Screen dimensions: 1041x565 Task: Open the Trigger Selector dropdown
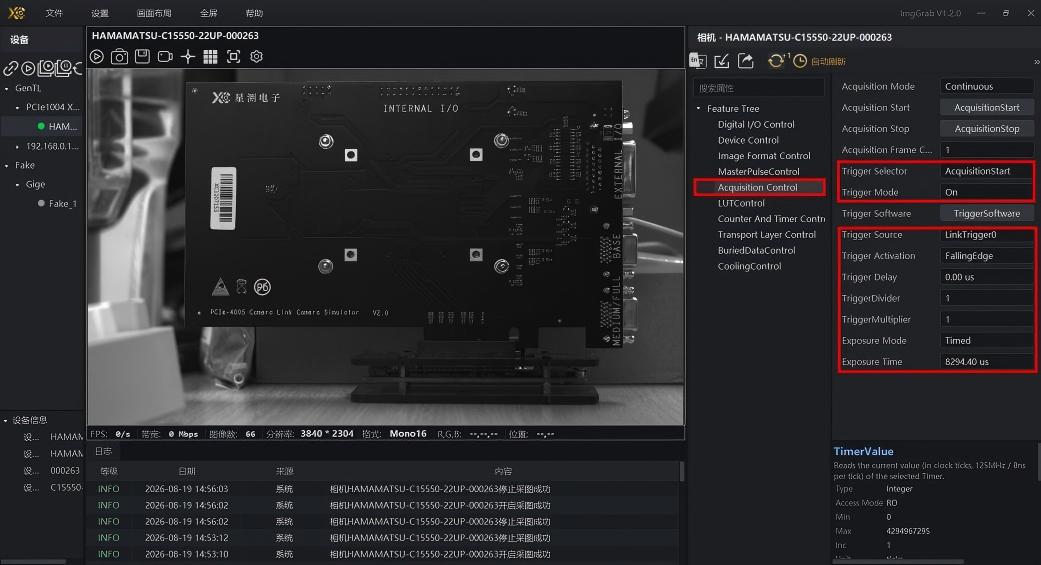click(x=987, y=171)
